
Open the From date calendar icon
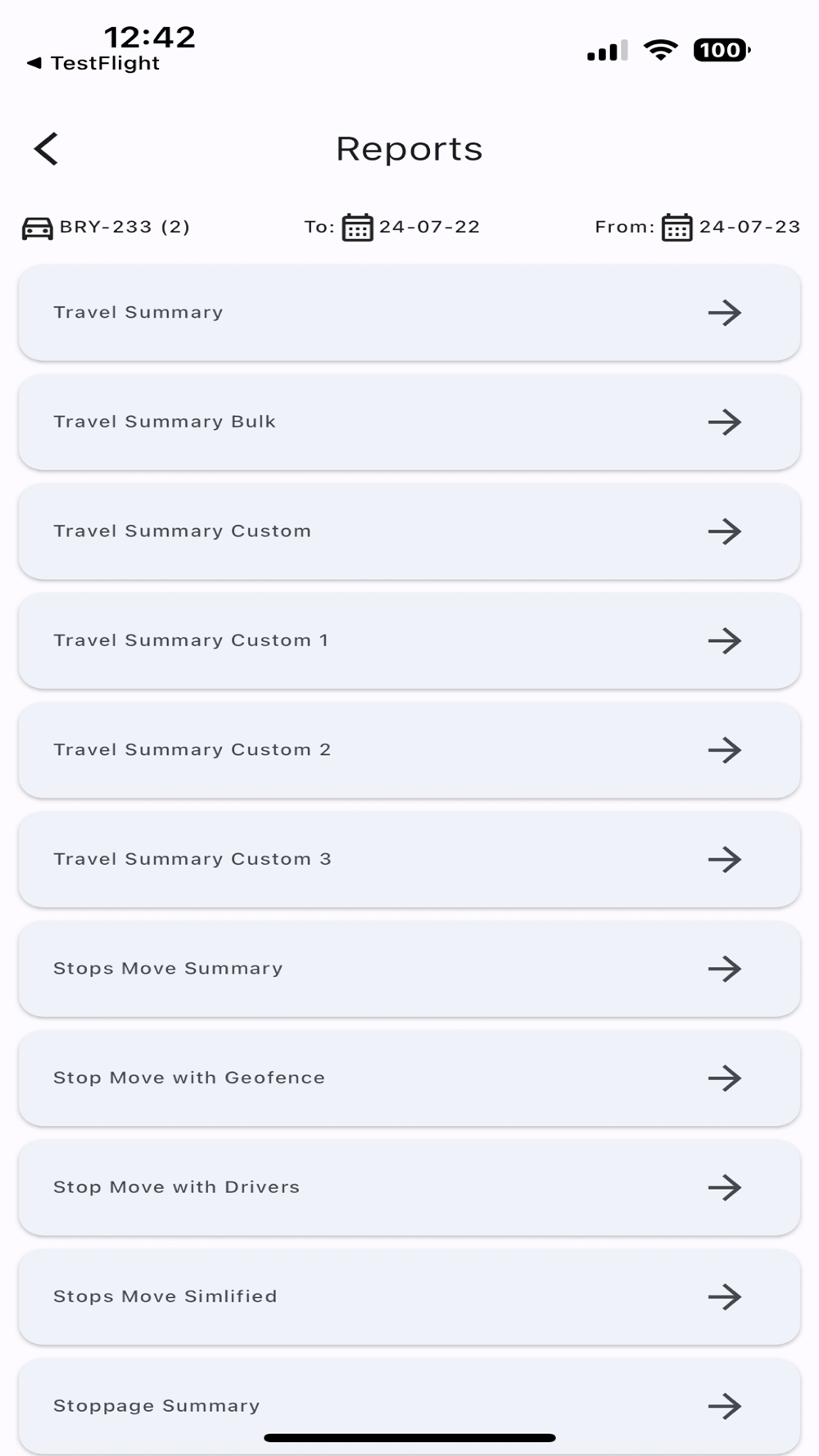(676, 228)
